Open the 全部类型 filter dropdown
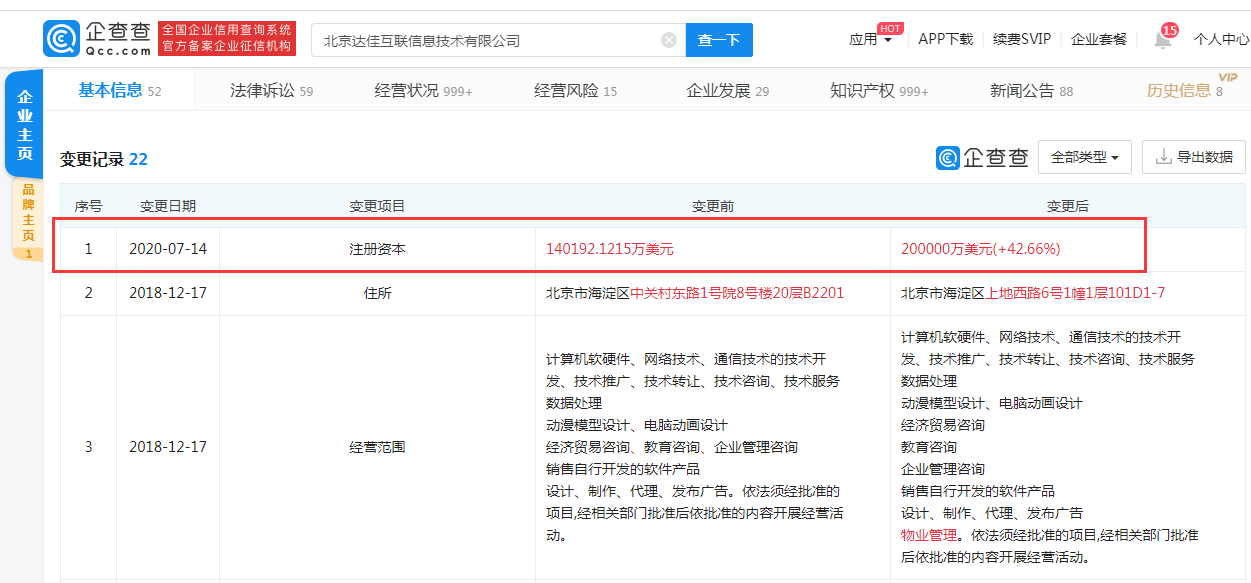Image resolution: width=1251 pixels, height=583 pixels. (x=1085, y=157)
